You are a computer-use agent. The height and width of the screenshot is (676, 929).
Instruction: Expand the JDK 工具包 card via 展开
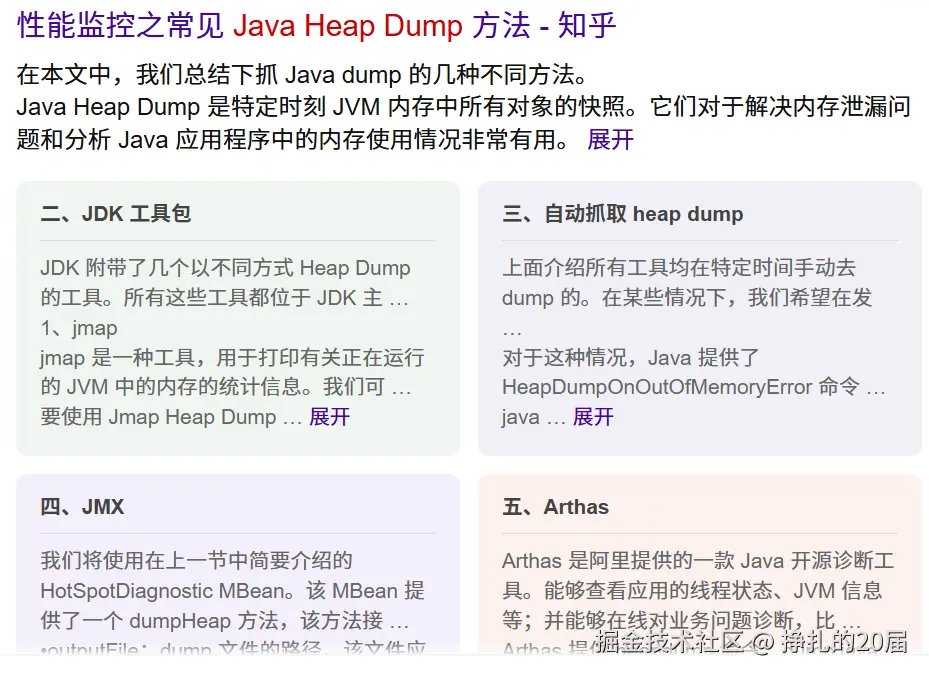pos(329,417)
